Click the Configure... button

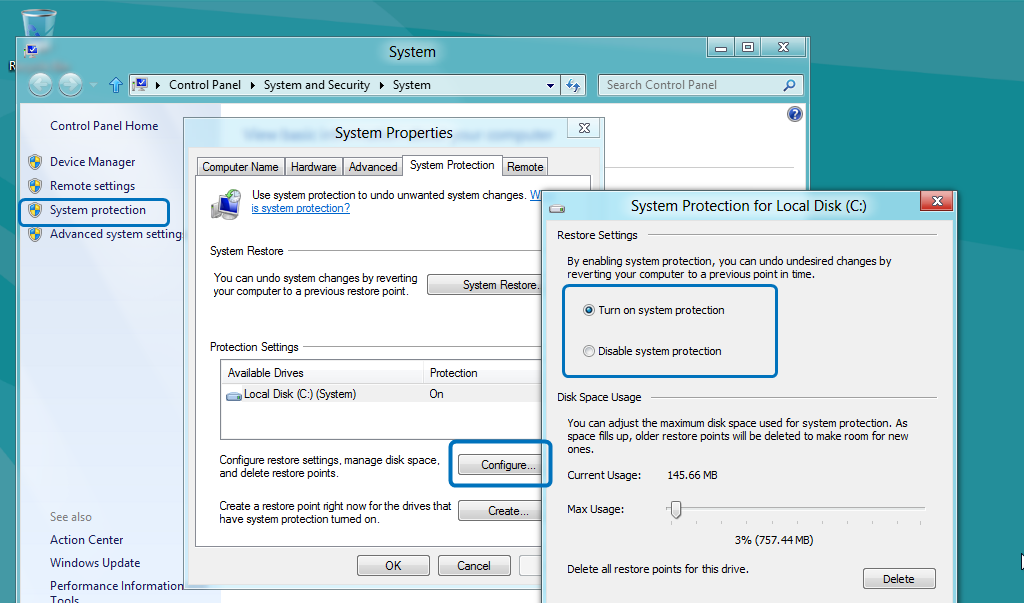point(501,464)
